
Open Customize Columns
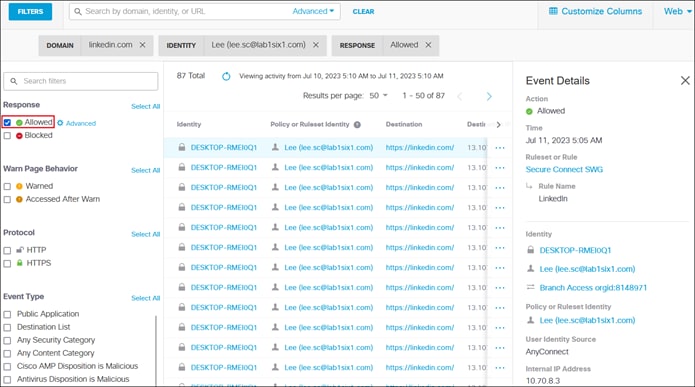tap(595, 12)
